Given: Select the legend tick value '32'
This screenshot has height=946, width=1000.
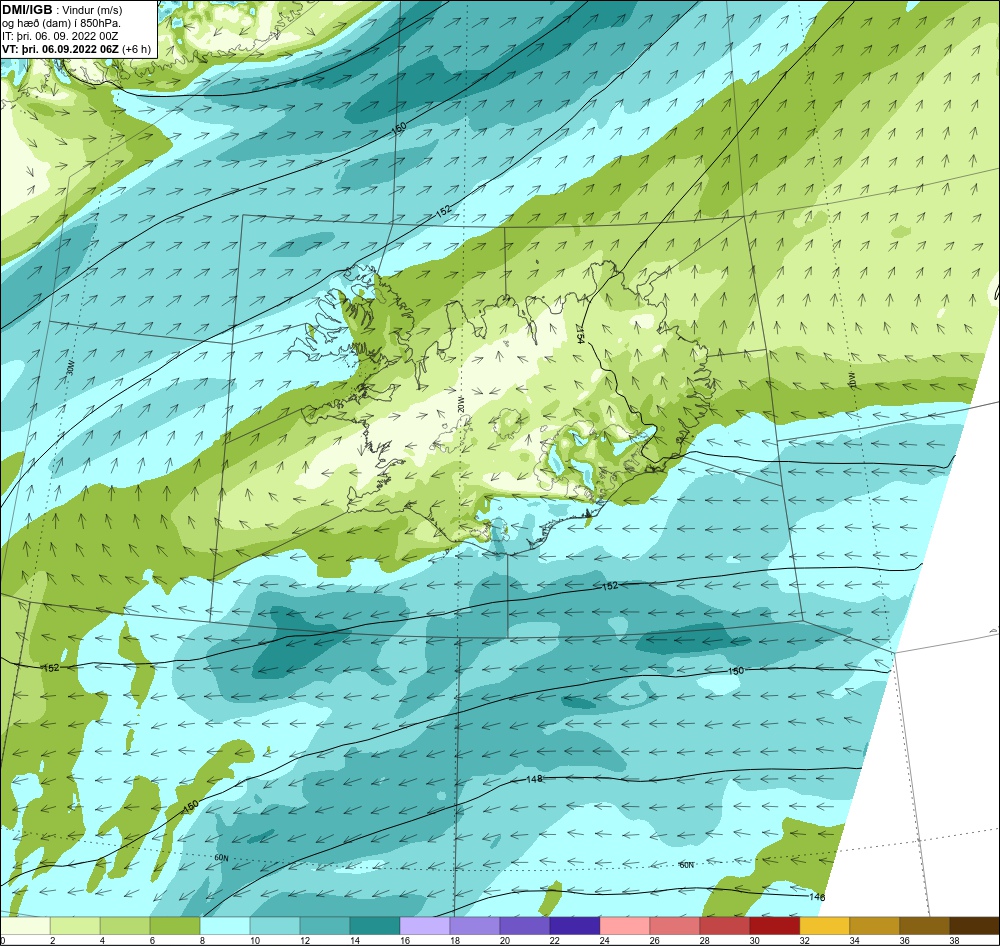Looking at the screenshot, I should click(x=804, y=940).
